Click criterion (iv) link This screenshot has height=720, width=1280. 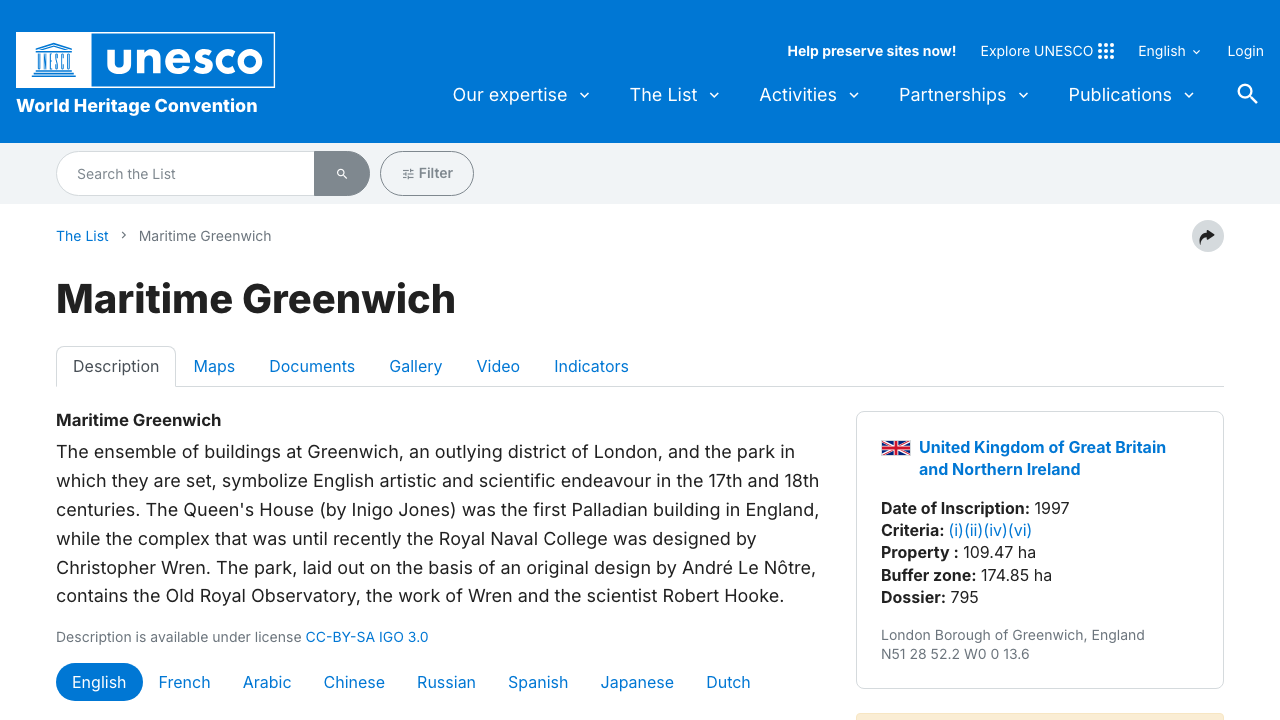996,530
